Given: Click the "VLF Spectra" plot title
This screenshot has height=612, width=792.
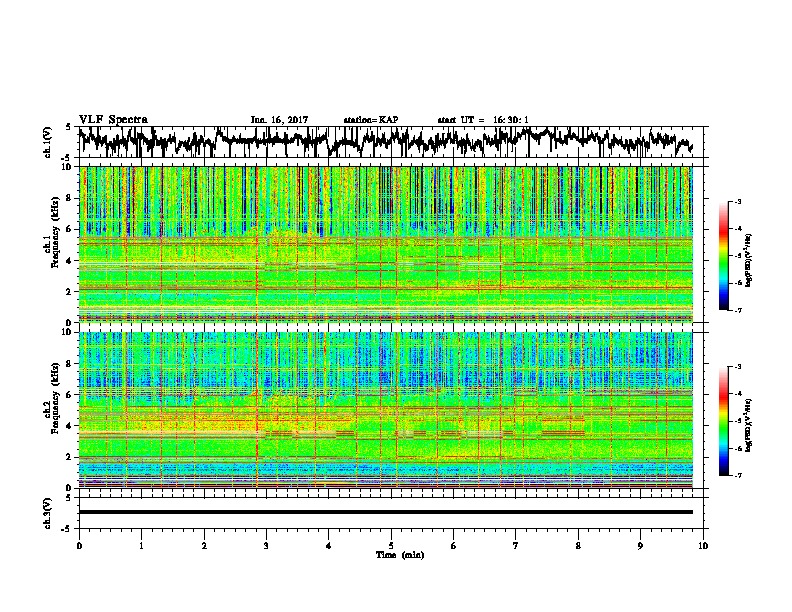Looking at the screenshot, I should click(x=113, y=120).
